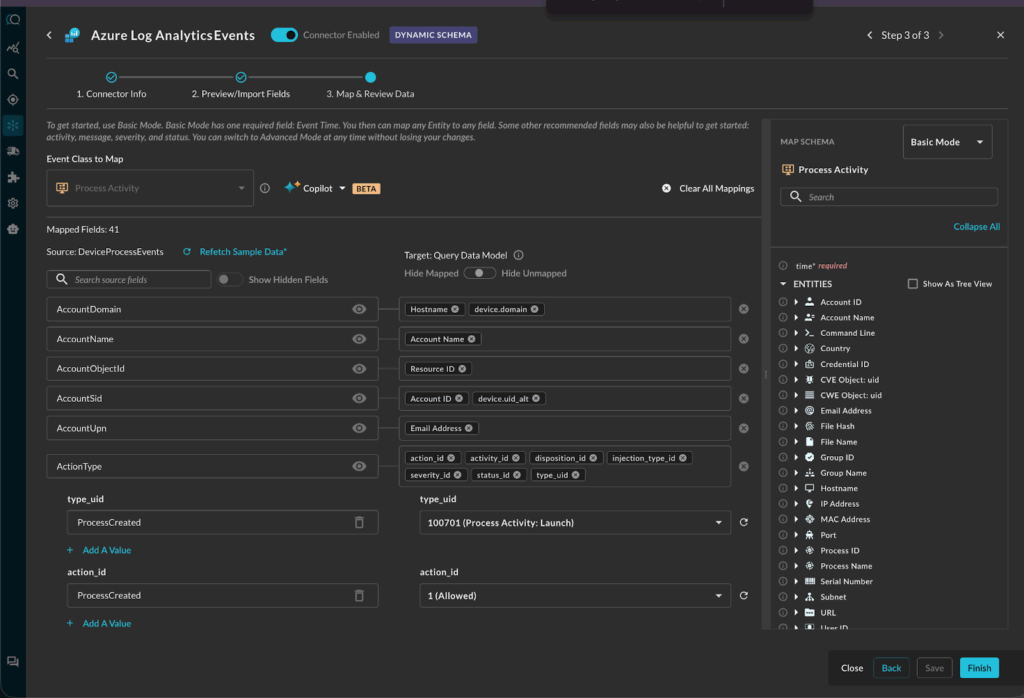Toggle the Connector Enabled switch
Screen dimensions: 1024x698
[284, 35]
